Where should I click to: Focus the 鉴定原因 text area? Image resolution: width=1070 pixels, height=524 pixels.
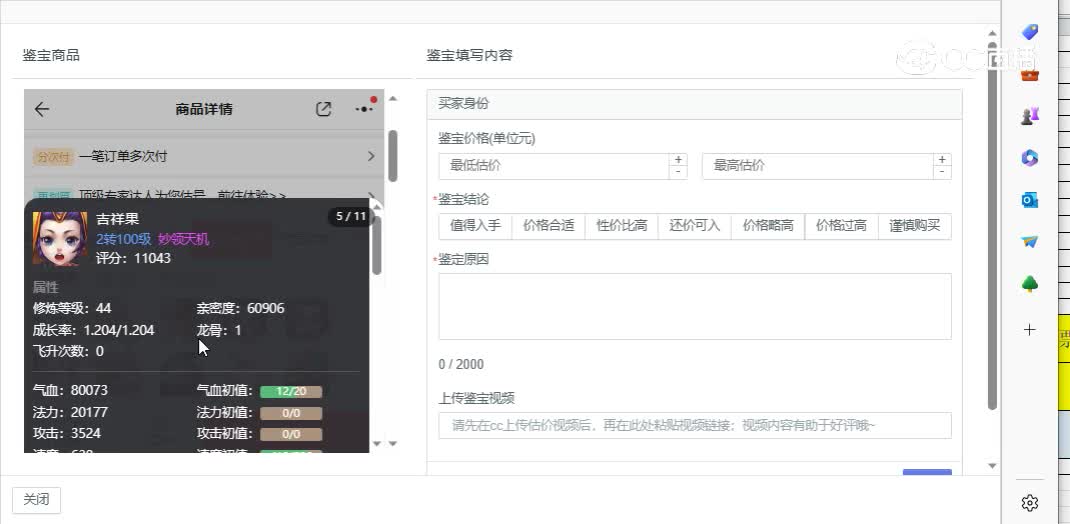pyautogui.click(x=694, y=306)
